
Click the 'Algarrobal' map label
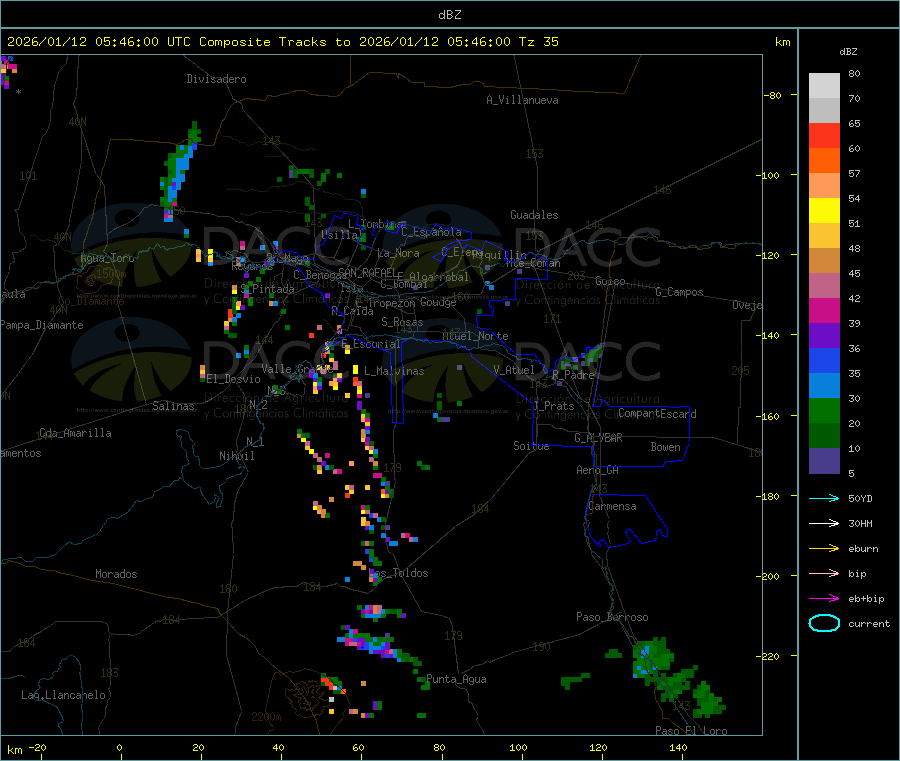pos(439,277)
